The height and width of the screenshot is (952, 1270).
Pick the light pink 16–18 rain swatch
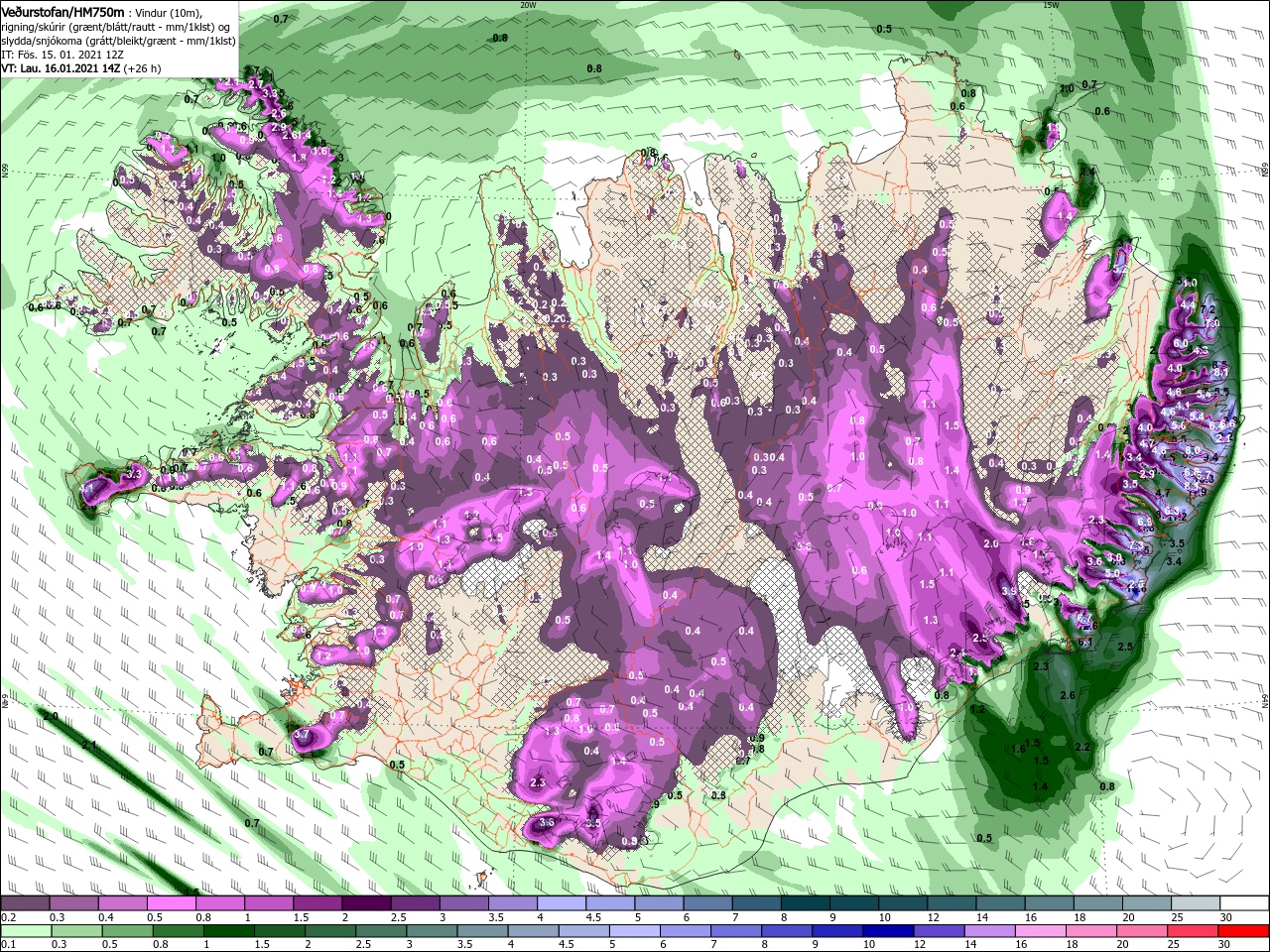[x=1041, y=931]
